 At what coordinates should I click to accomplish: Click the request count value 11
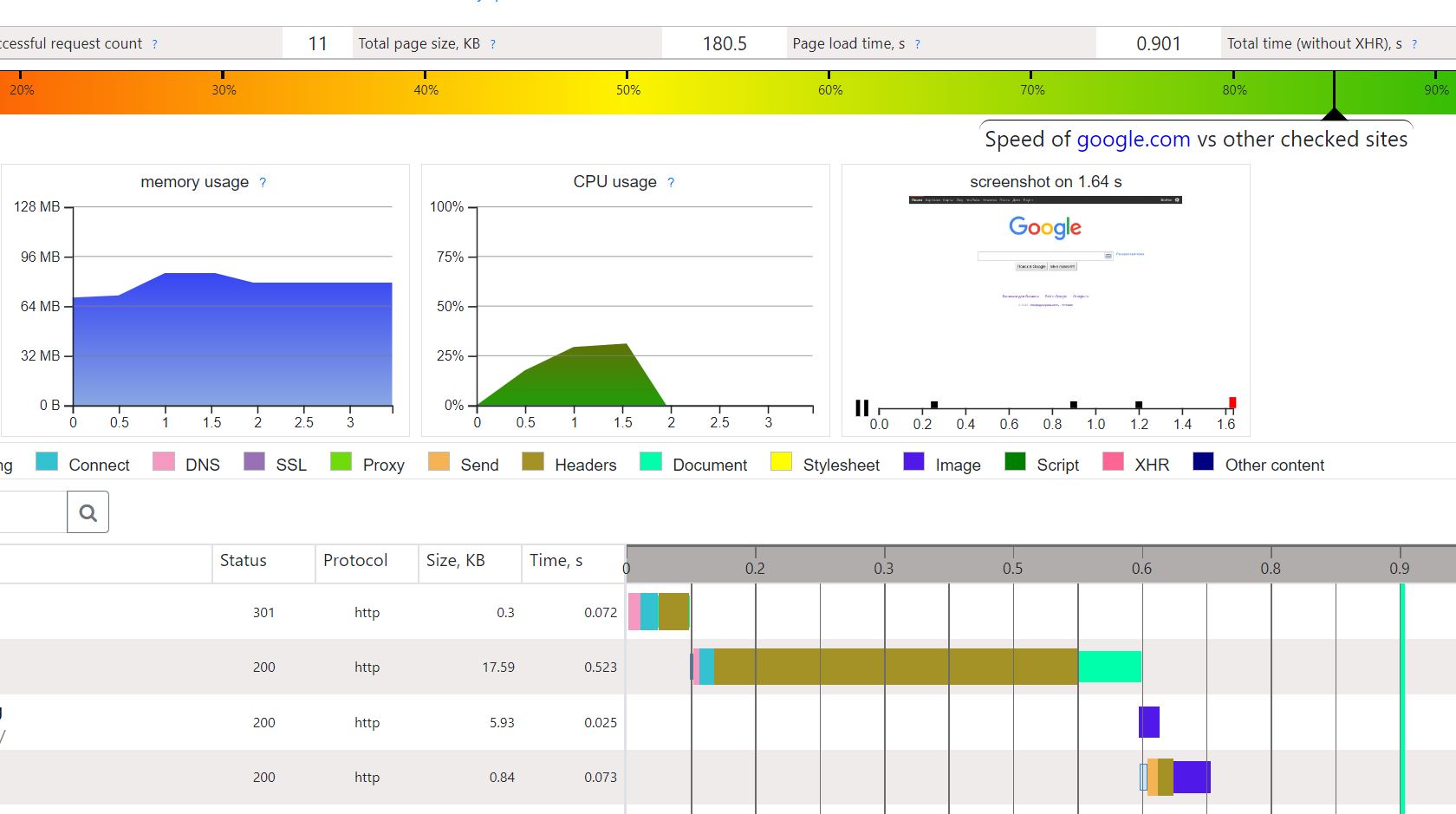pyautogui.click(x=317, y=43)
